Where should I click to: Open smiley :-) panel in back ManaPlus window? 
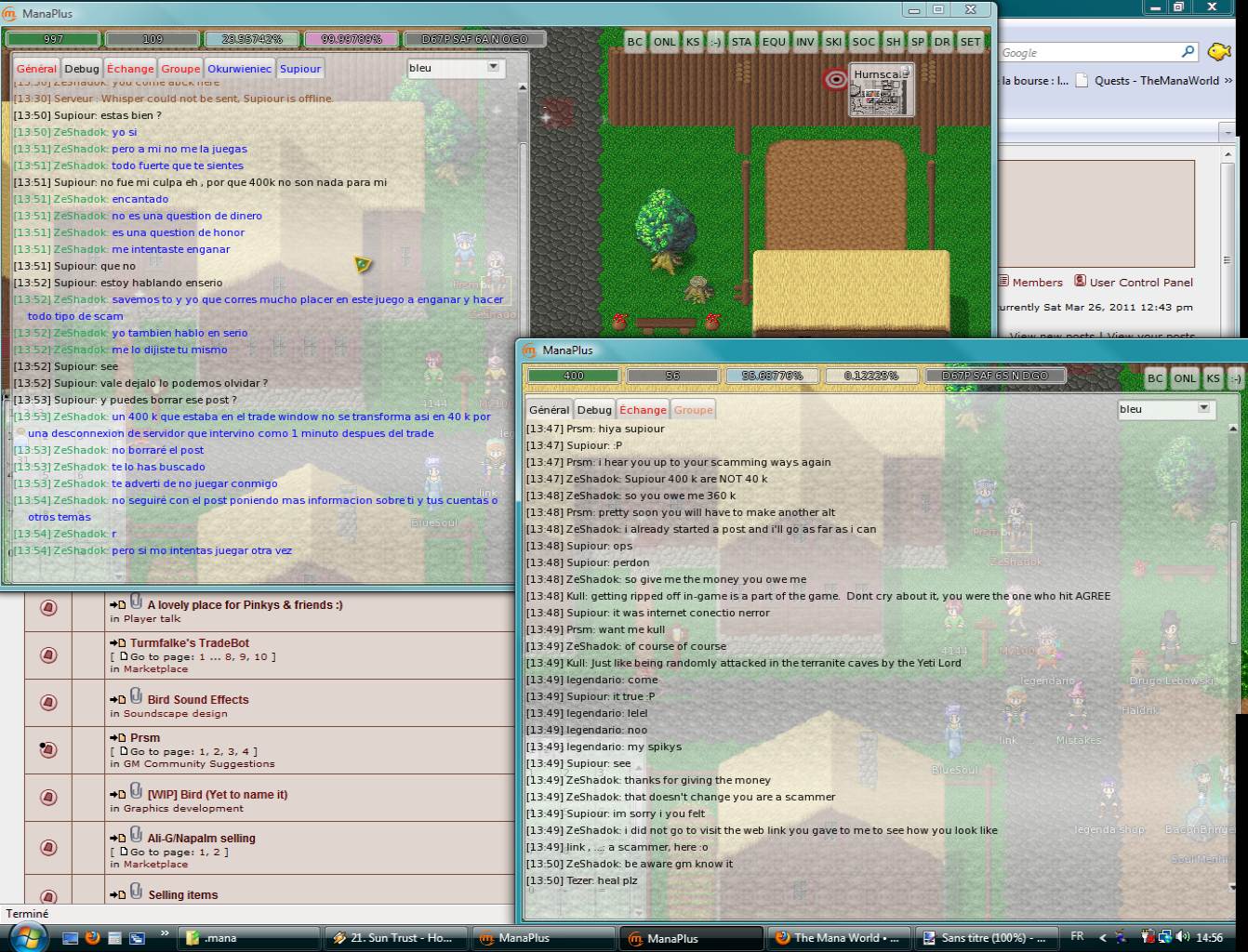coord(715,41)
